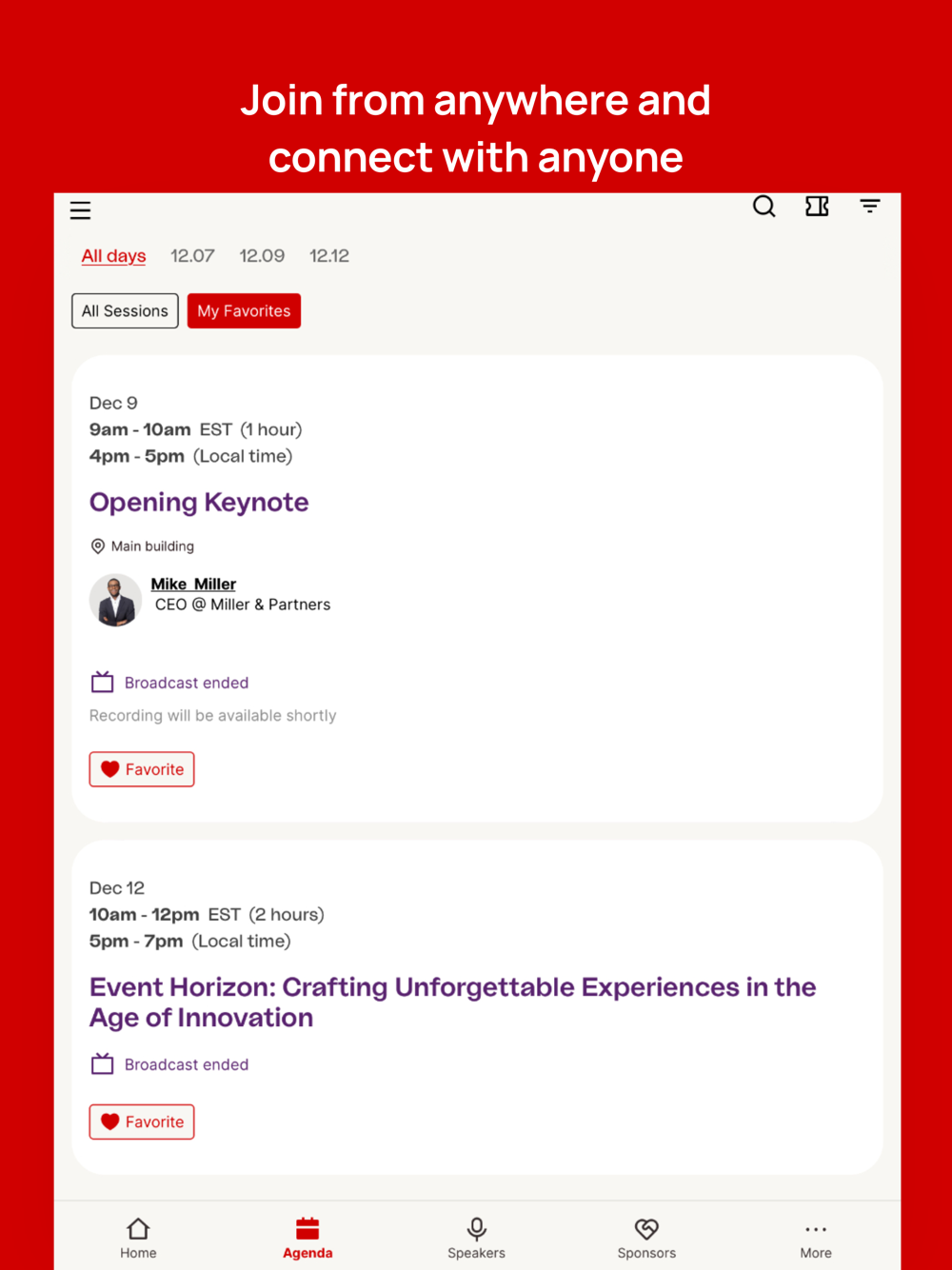Open the Agenda tab
This screenshot has width=952, height=1270.
307,1238
